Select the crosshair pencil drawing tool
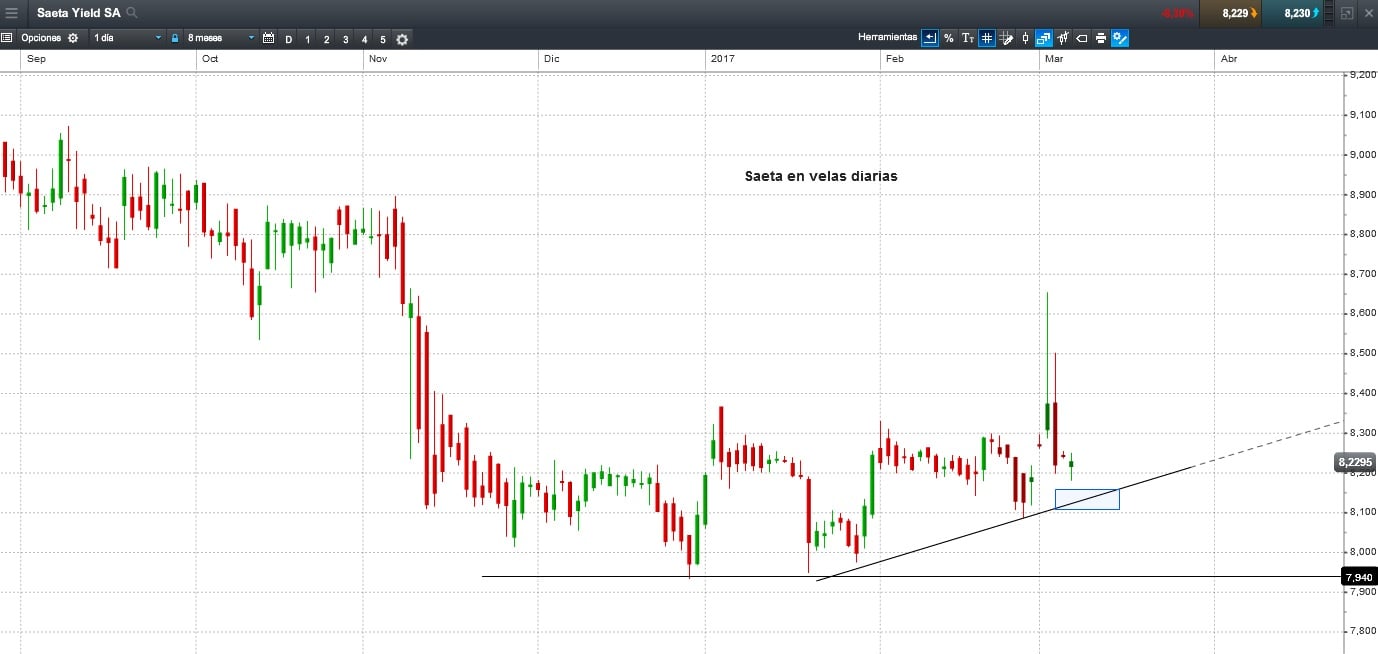 [x=1006, y=38]
